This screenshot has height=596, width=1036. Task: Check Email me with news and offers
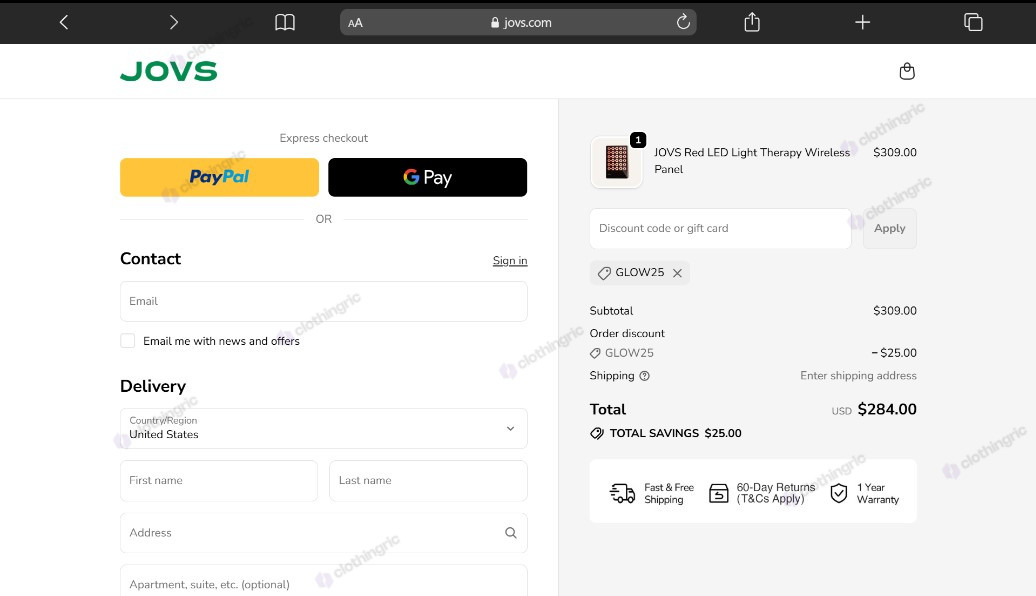(128, 341)
